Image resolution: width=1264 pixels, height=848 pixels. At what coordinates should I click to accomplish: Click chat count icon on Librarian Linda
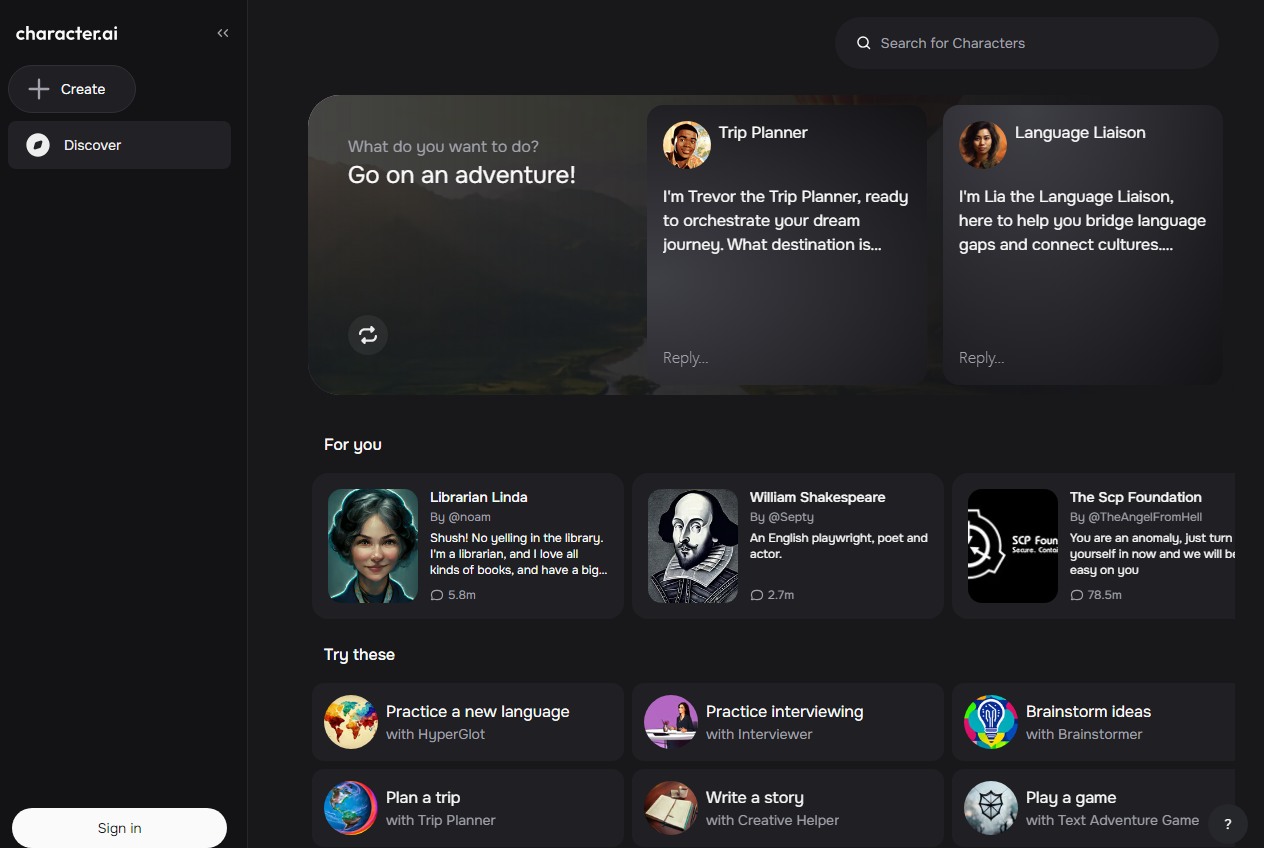[x=436, y=595]
